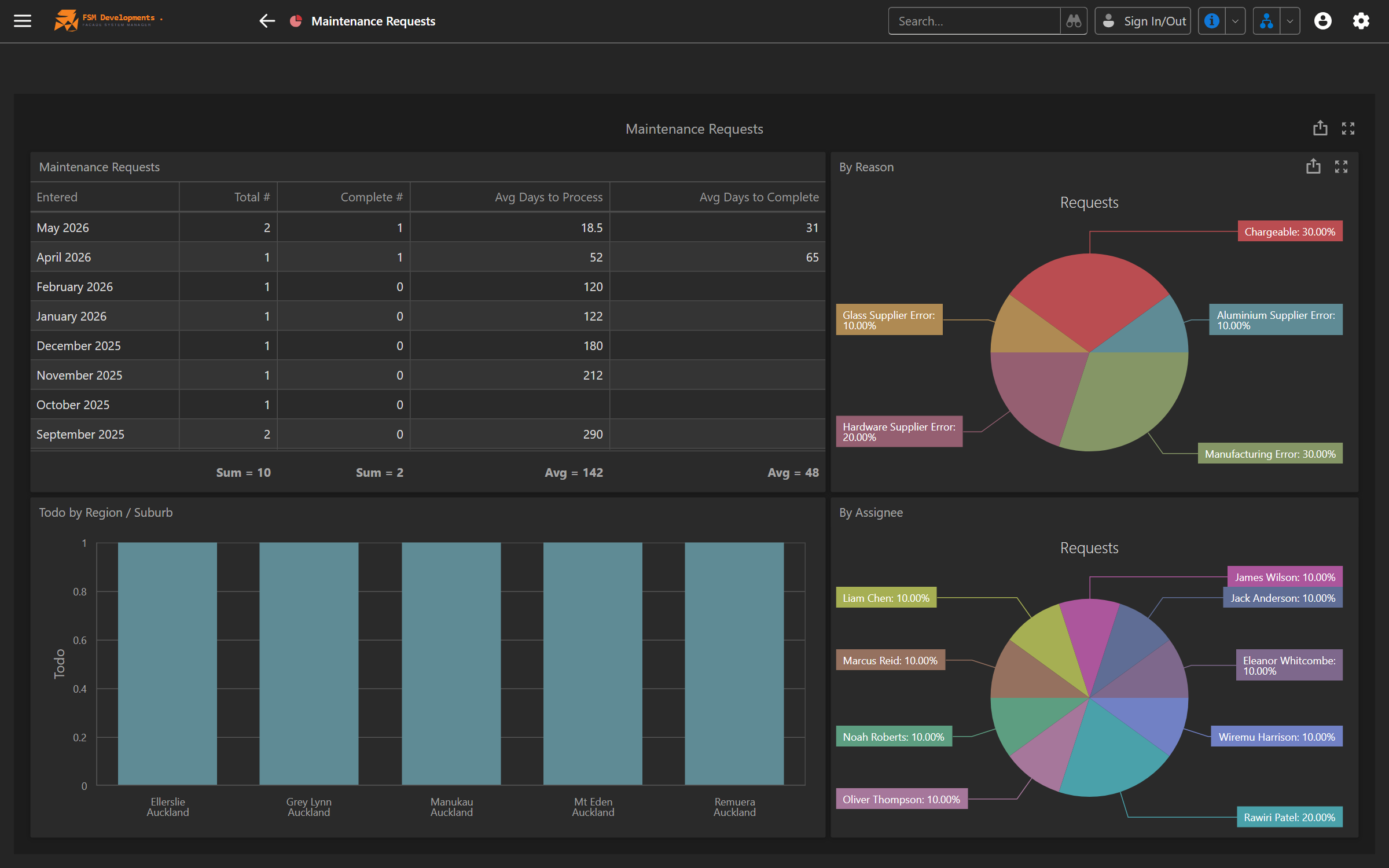Go back with the arrow icon
The height and width of the screenshot is (868, 1389).
point(267,21)
